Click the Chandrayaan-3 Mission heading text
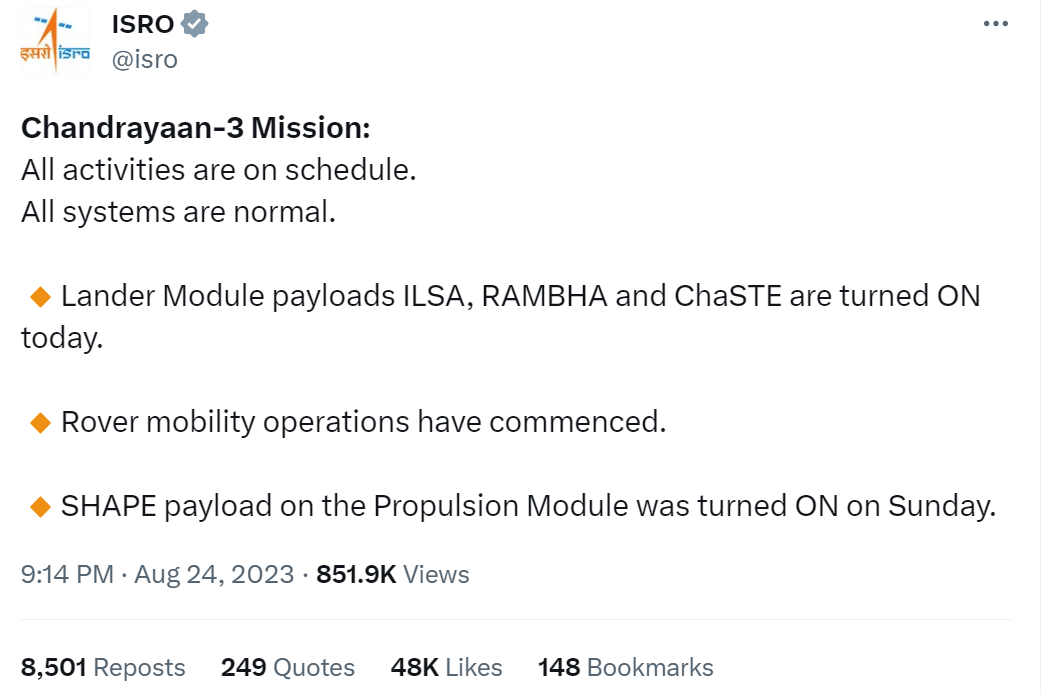This screenshot has width=1043, height=695. coord(196,128)
